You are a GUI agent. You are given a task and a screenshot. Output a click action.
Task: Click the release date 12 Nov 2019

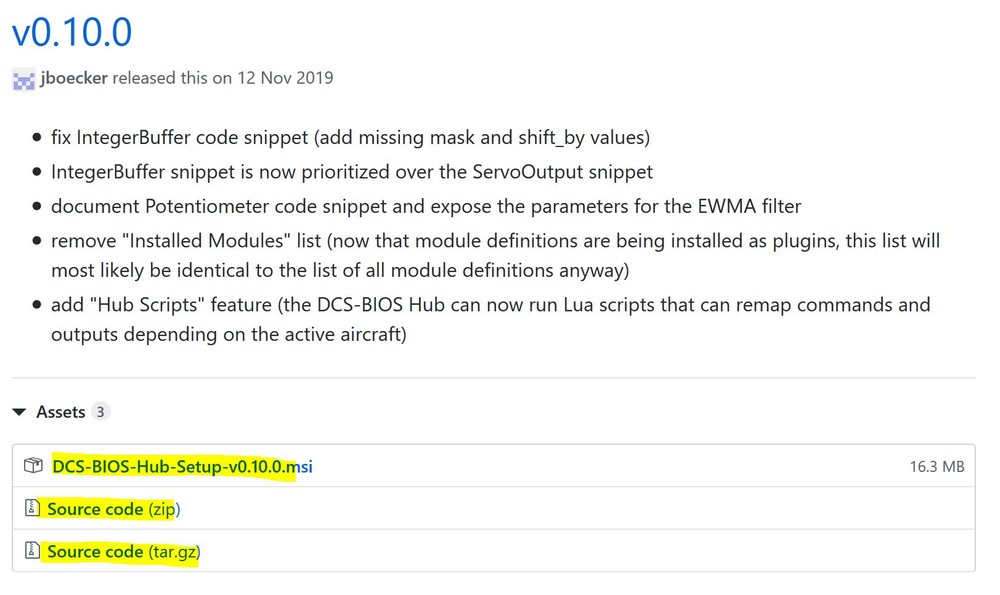tap(285, 78)
